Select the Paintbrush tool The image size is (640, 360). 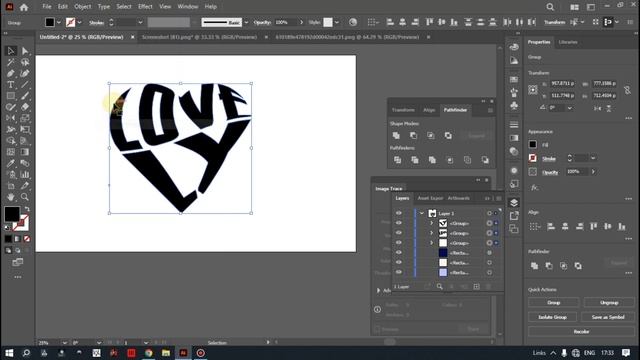tap(25, 96)
